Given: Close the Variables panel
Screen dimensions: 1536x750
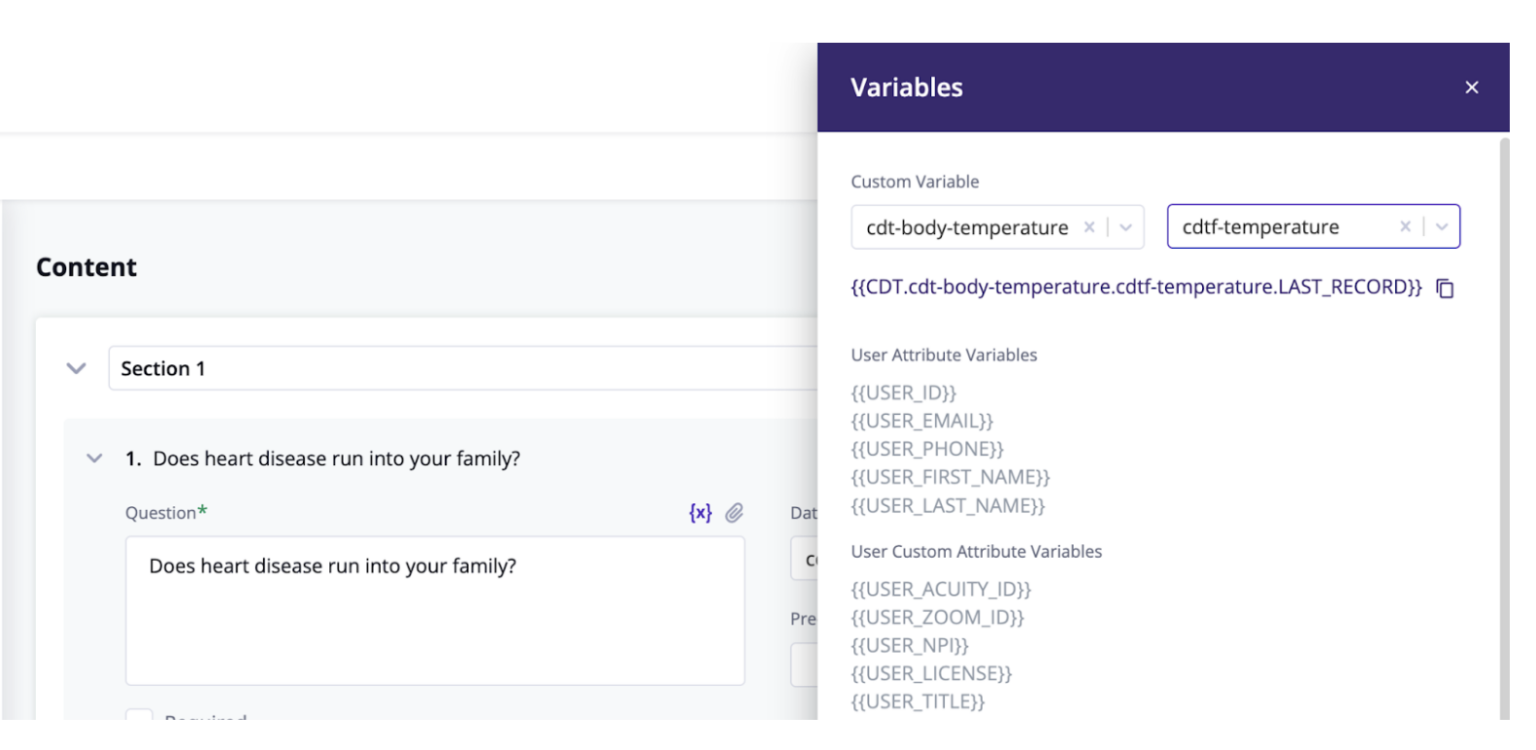Looking at the screenshot, I should point(1471,87).
